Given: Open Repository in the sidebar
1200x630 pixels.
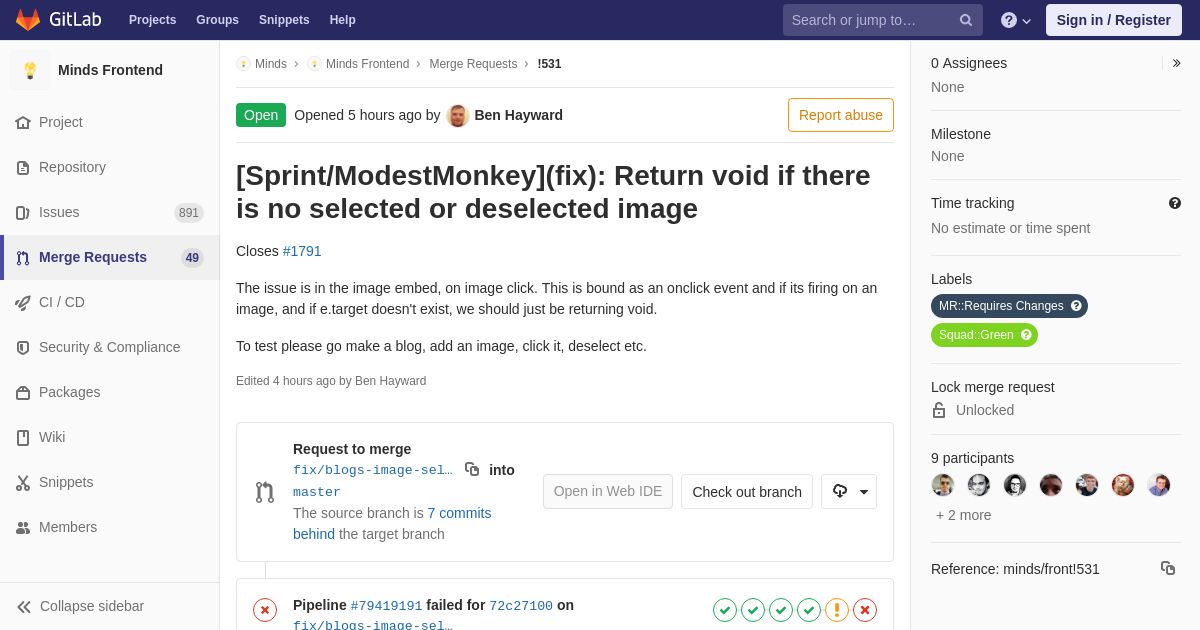Looking at the screenshot, I should pyautogui.click(x=110, y=167).
